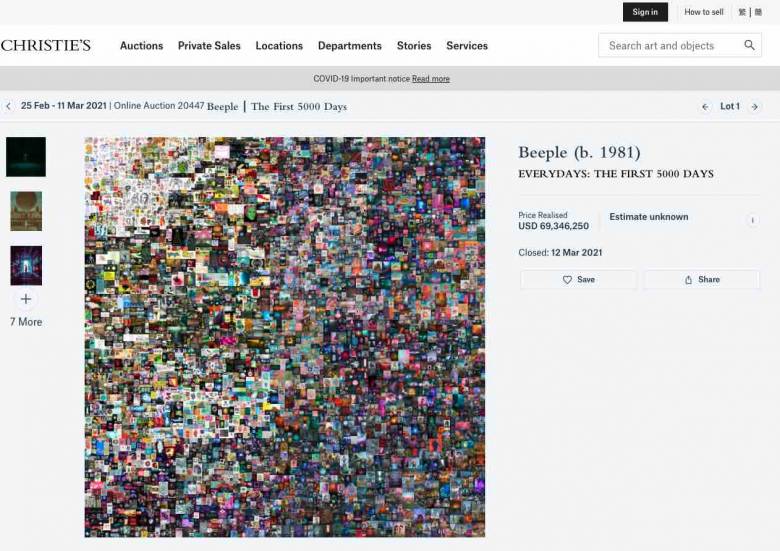Click the search magnifier icon

(749, 45)
